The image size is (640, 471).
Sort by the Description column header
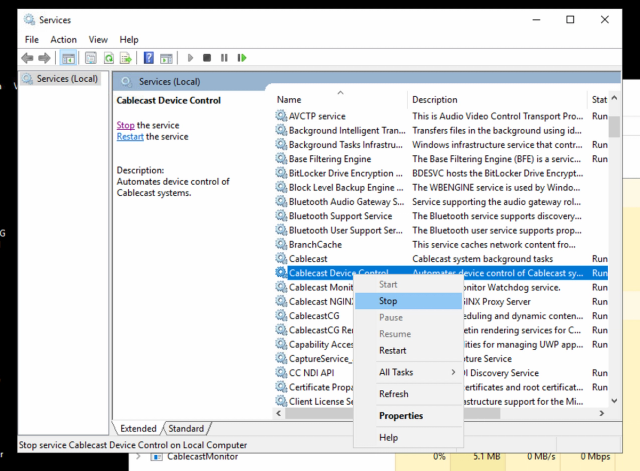click(497, 100)
